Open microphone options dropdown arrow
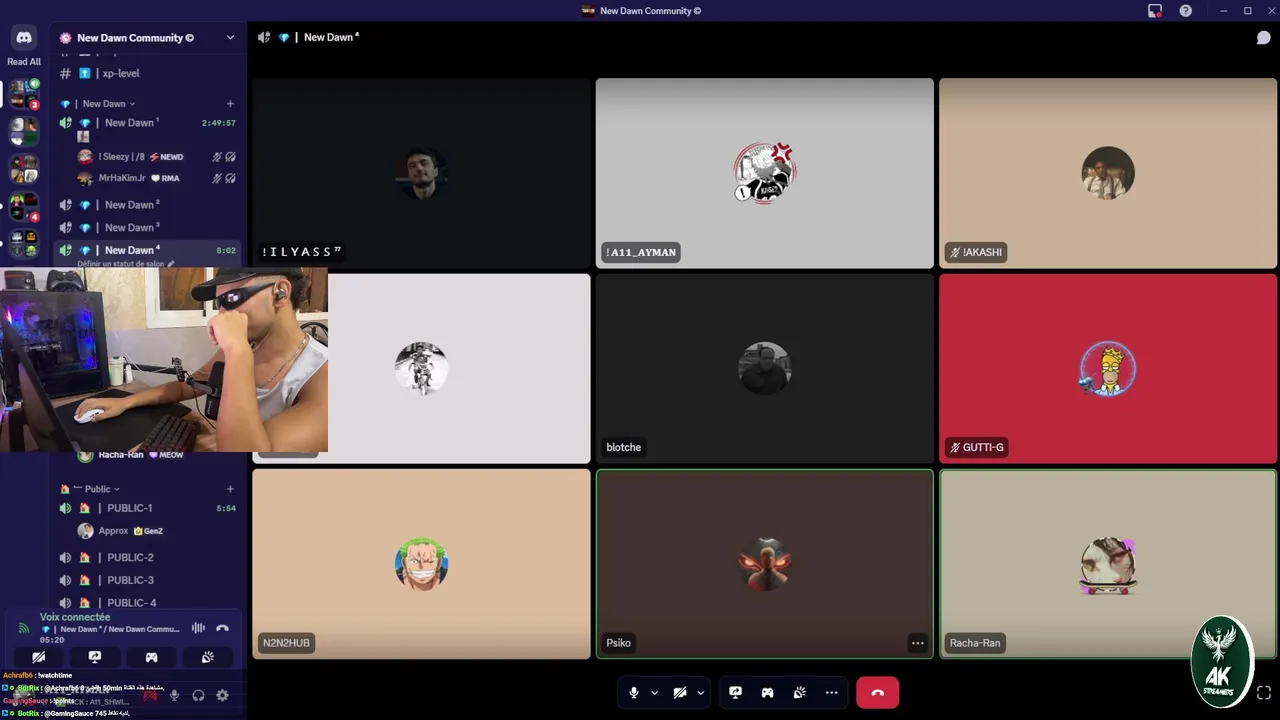 (655, 692)
